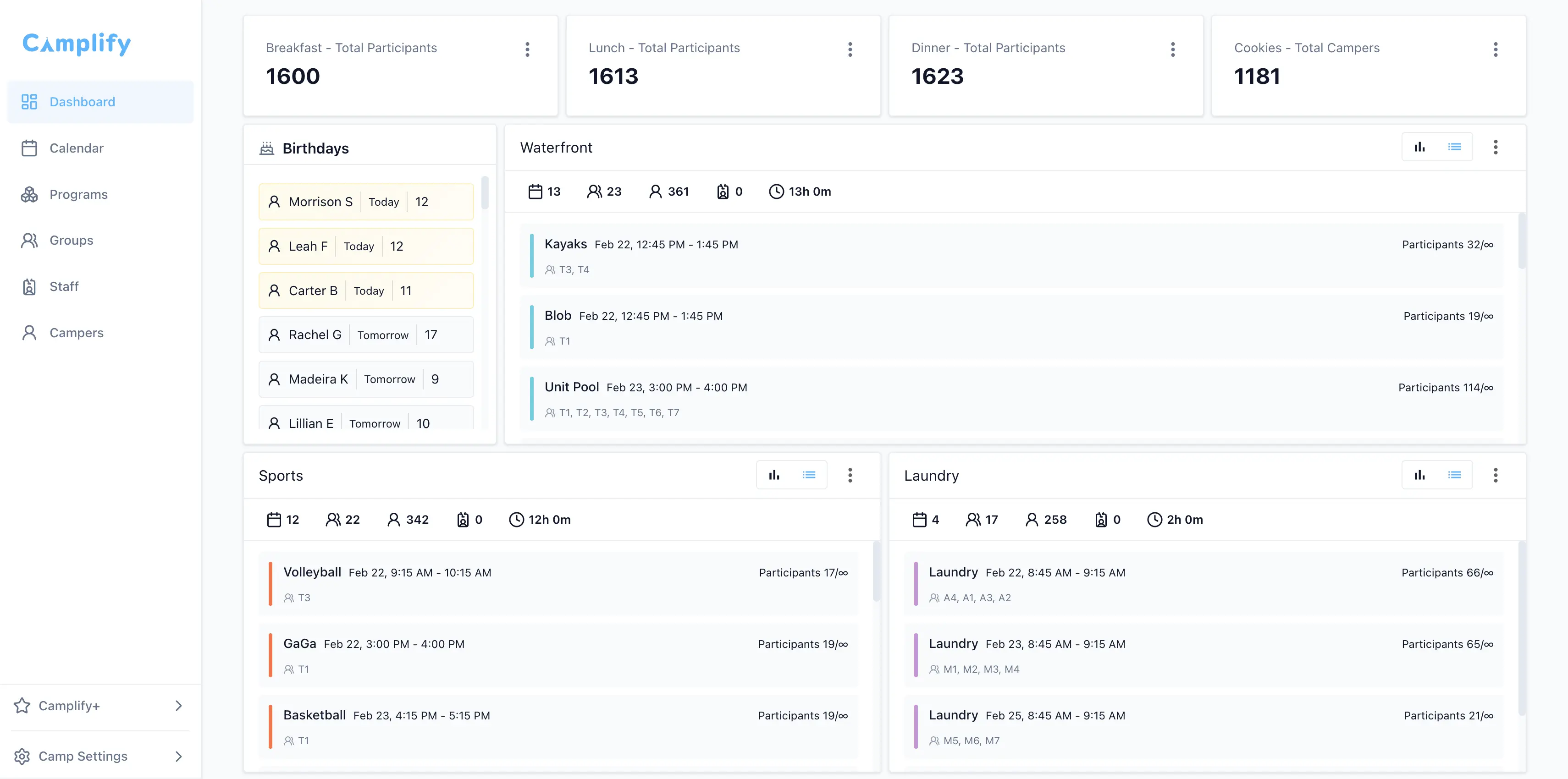Switch Waterfront panel to bar chart view
This screenshot has height=779, width=1568.
click(x=1419, y=147)
